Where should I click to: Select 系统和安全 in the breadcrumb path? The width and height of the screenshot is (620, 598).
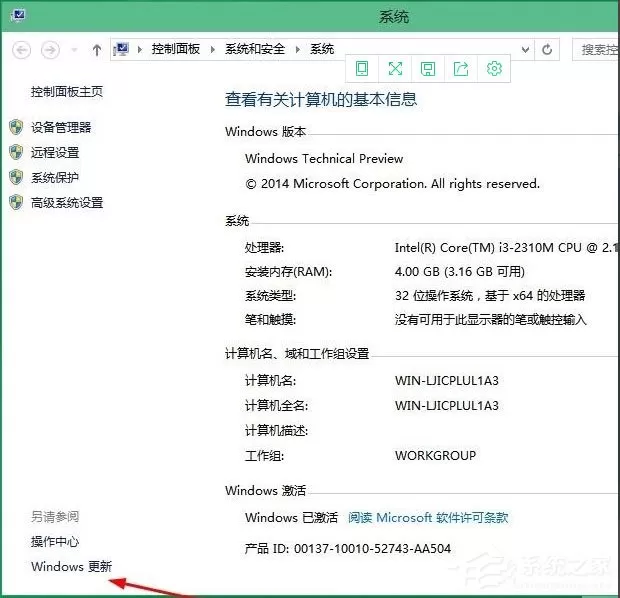[x=255, y=49]
